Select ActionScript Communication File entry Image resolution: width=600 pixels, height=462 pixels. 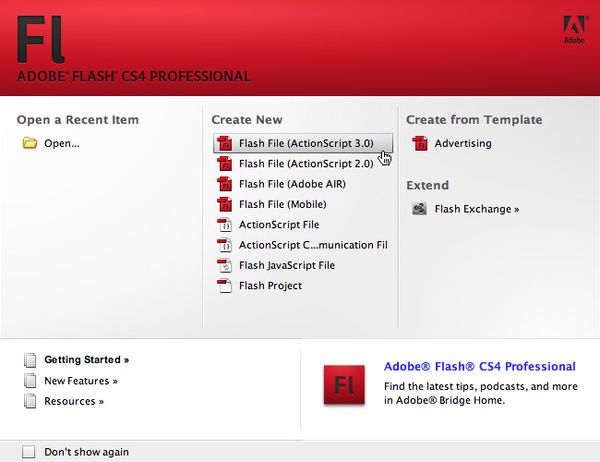tap(312, 245)
